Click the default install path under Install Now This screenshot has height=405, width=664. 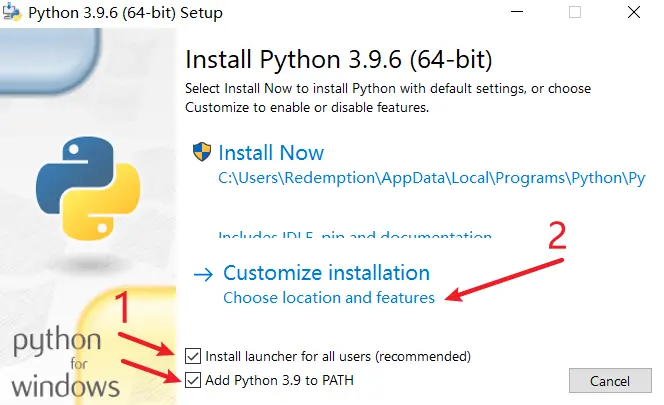point(432,178)
